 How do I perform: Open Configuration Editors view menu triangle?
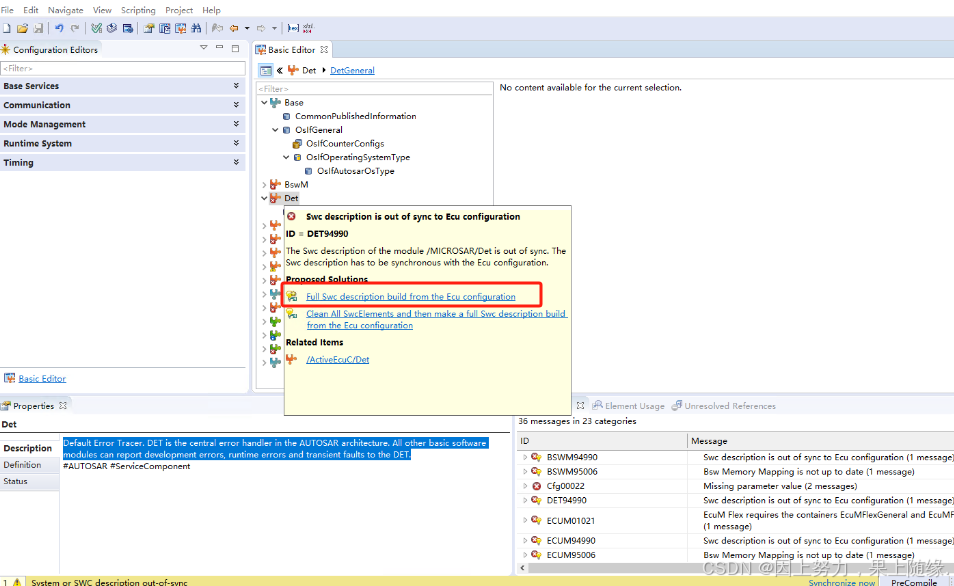(x=204, y=47)
